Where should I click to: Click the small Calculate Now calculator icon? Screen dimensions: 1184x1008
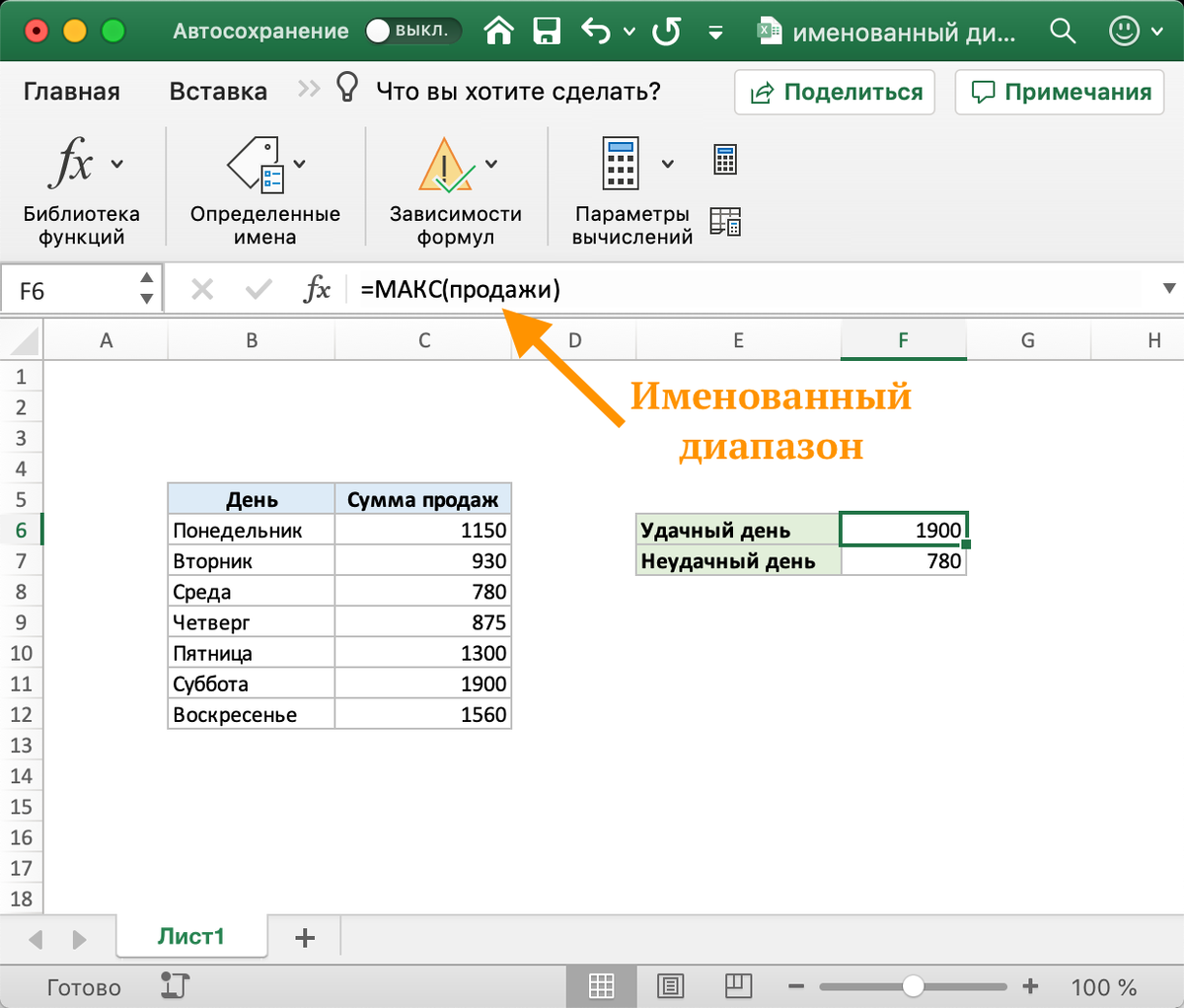[725, 159]
